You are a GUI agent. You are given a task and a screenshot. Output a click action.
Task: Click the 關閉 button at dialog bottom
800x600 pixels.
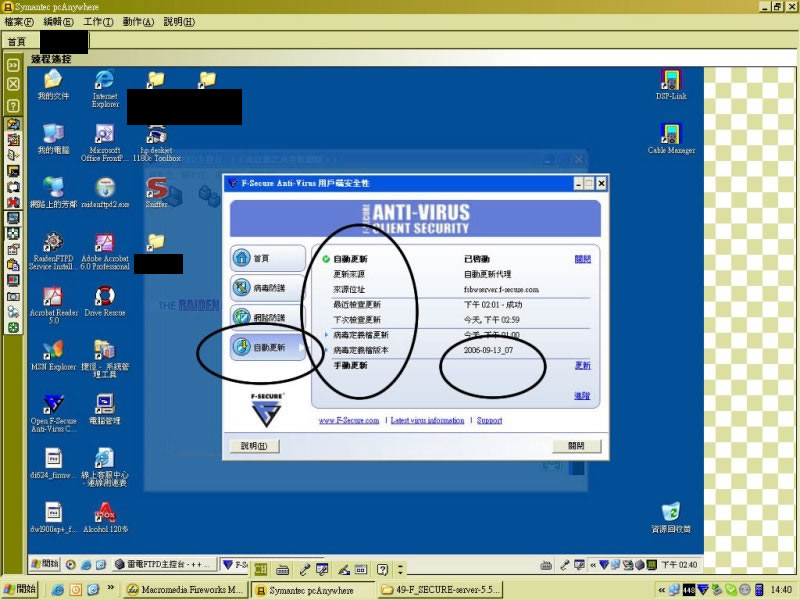pyautogui.click(x=577, y=446)
